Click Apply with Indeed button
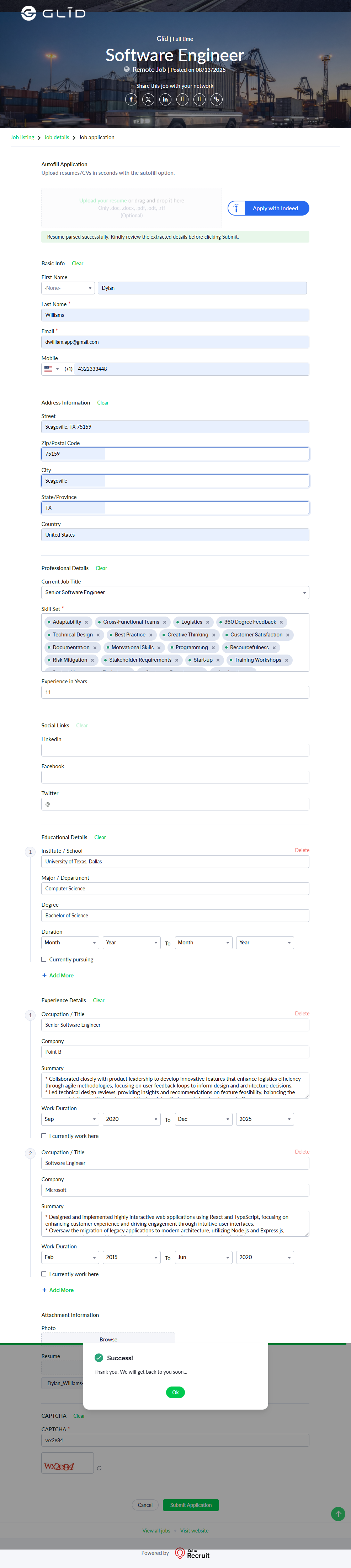The width and height of the screenshot is (351, 1568). pyautogui.click(x=268, y=208)
